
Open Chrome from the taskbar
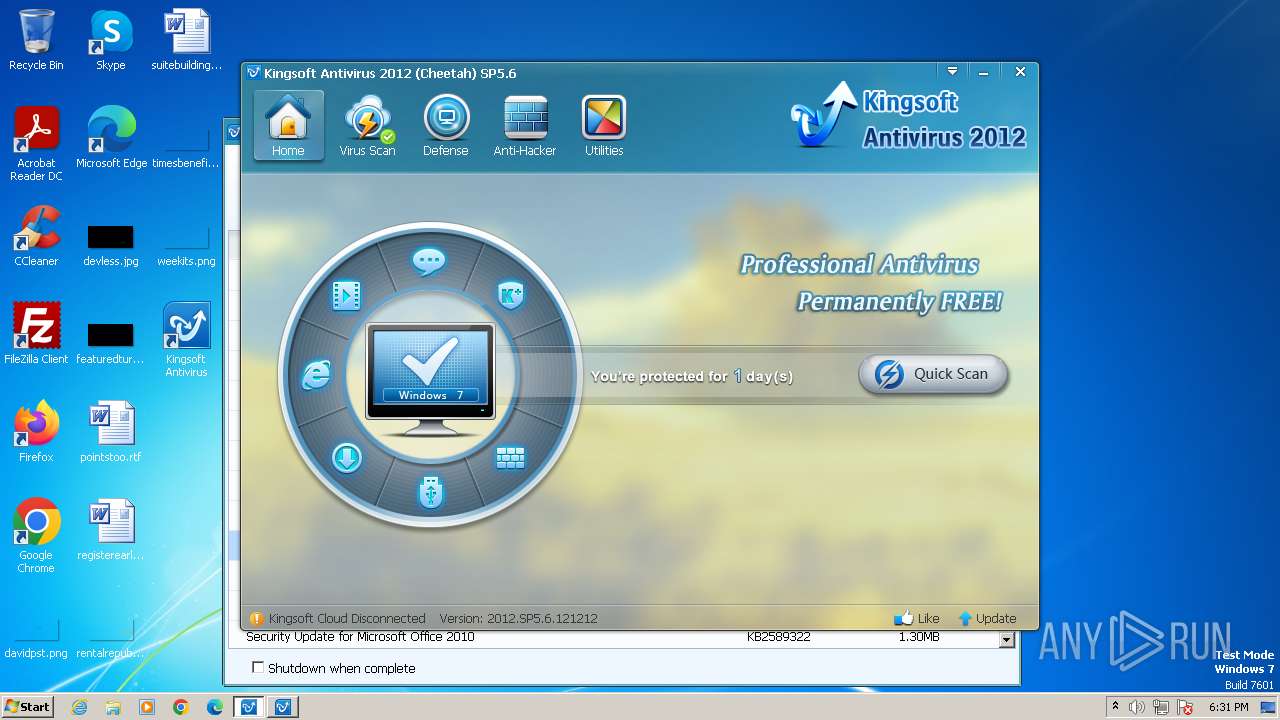(x=181, y=707)
